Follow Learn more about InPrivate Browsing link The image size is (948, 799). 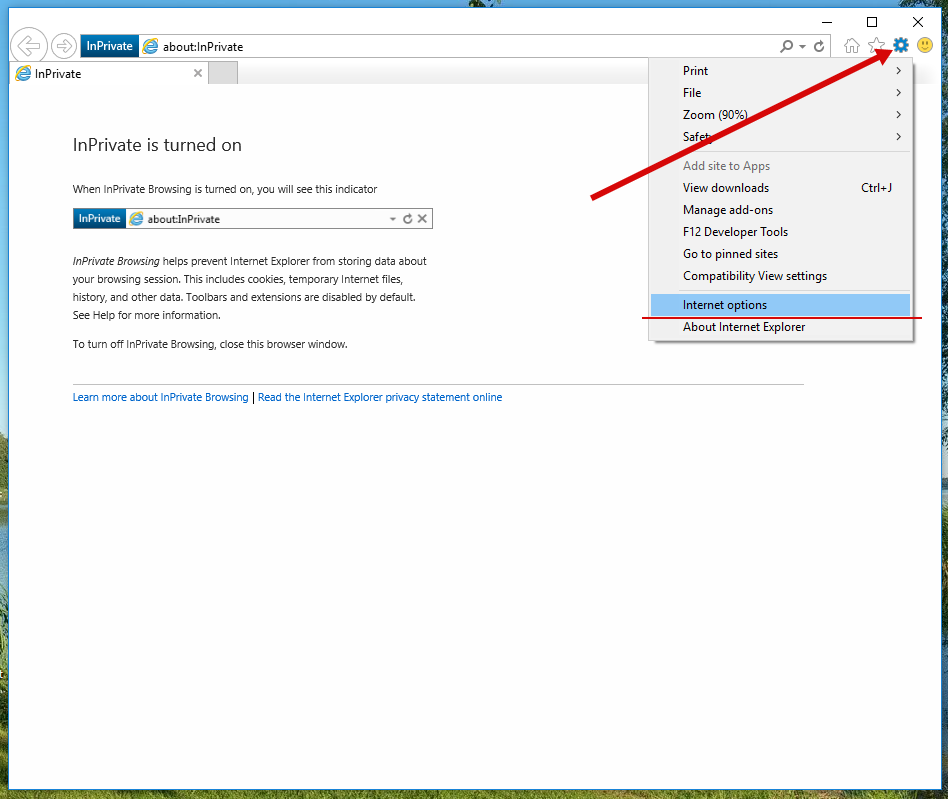(160, 397)
